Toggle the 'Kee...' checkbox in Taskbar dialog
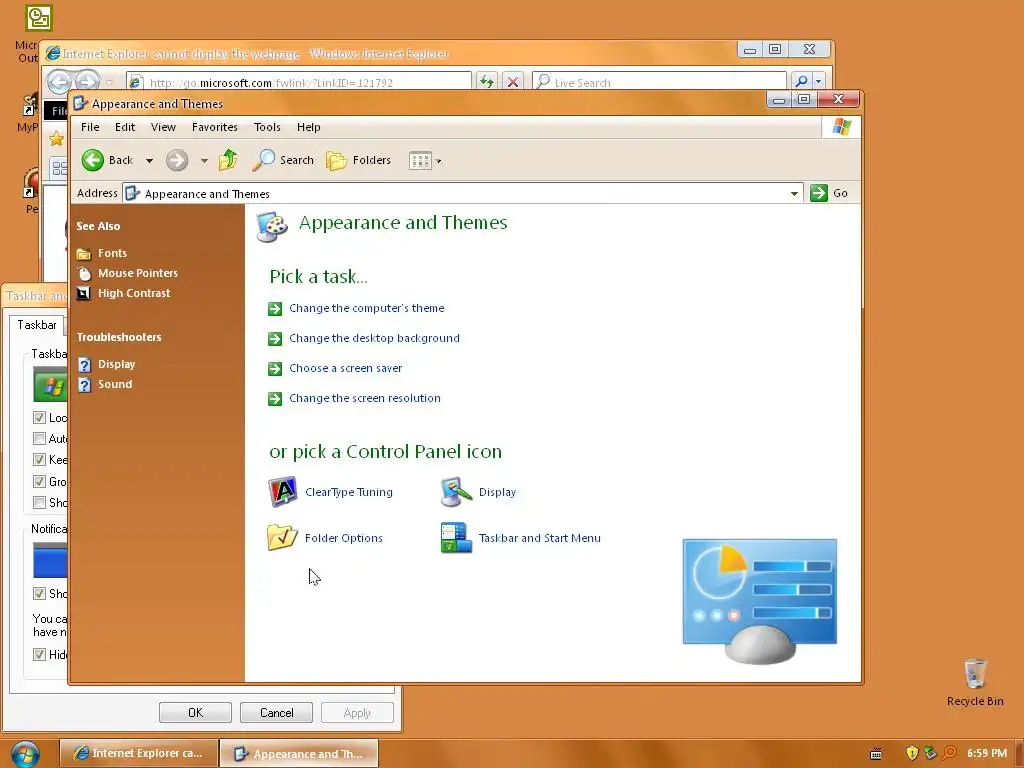 [x=39, y=460]
